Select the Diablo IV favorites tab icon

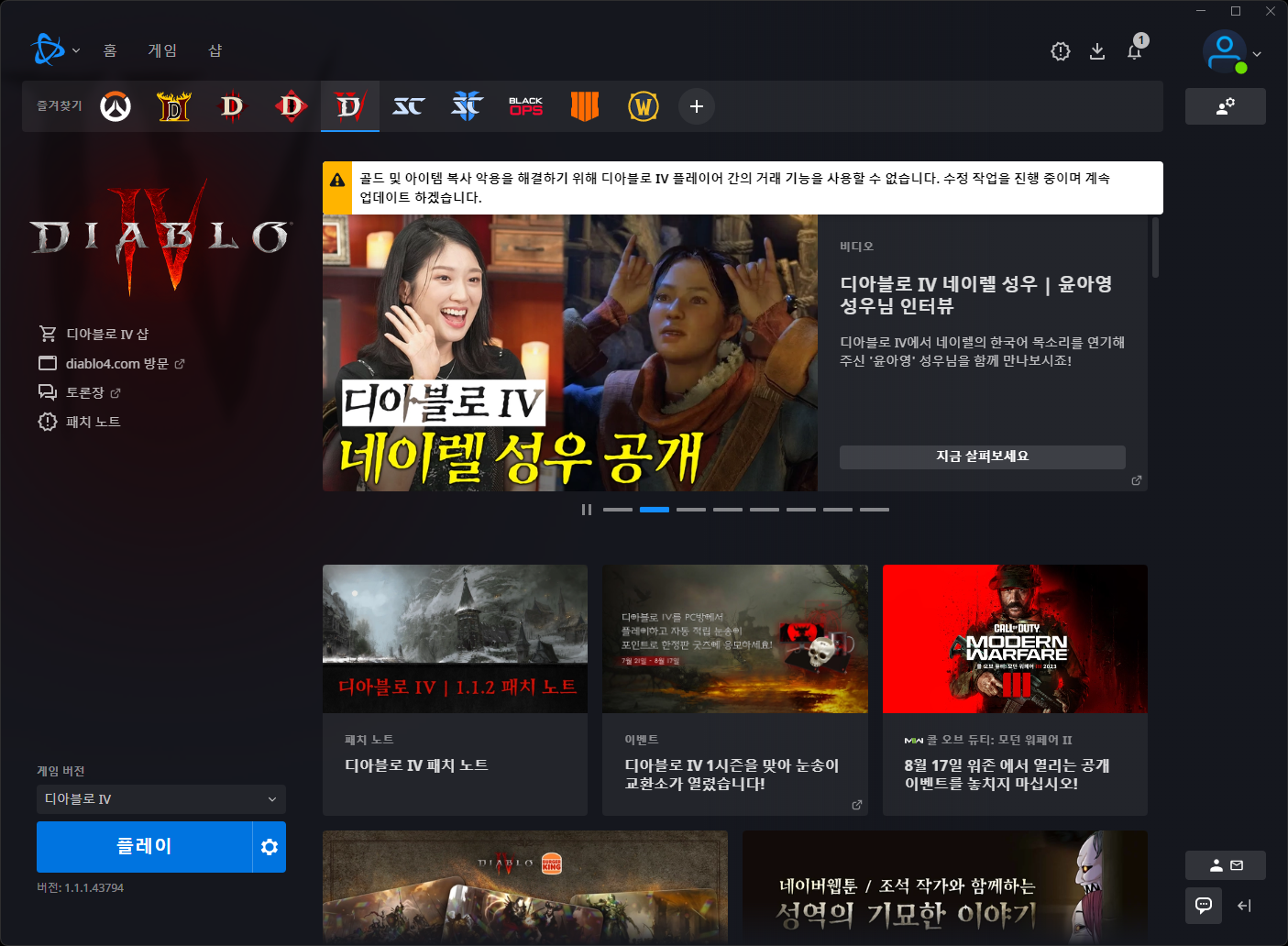(350, 106)
